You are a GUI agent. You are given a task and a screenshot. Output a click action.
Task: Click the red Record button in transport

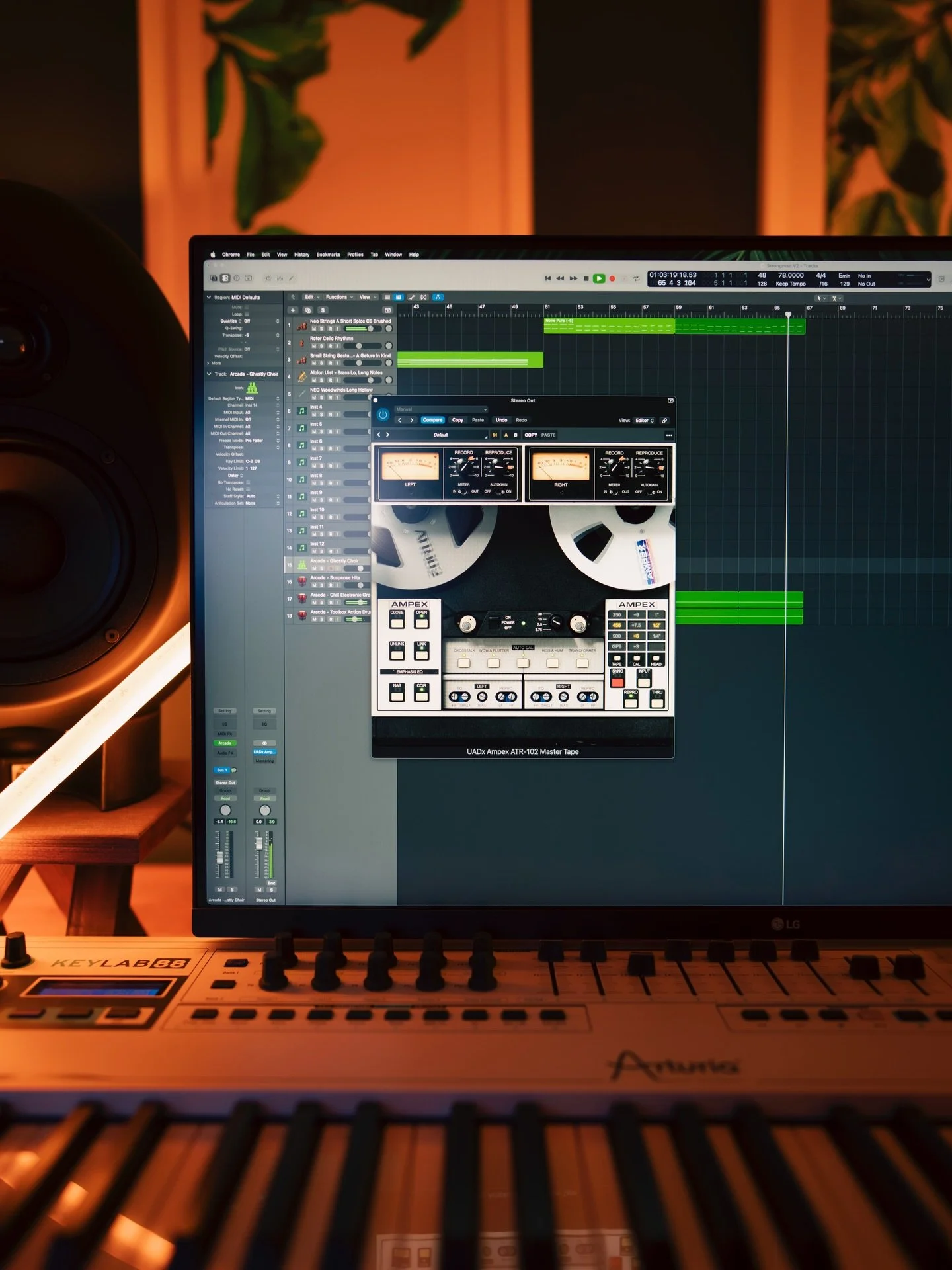point(612,278)
